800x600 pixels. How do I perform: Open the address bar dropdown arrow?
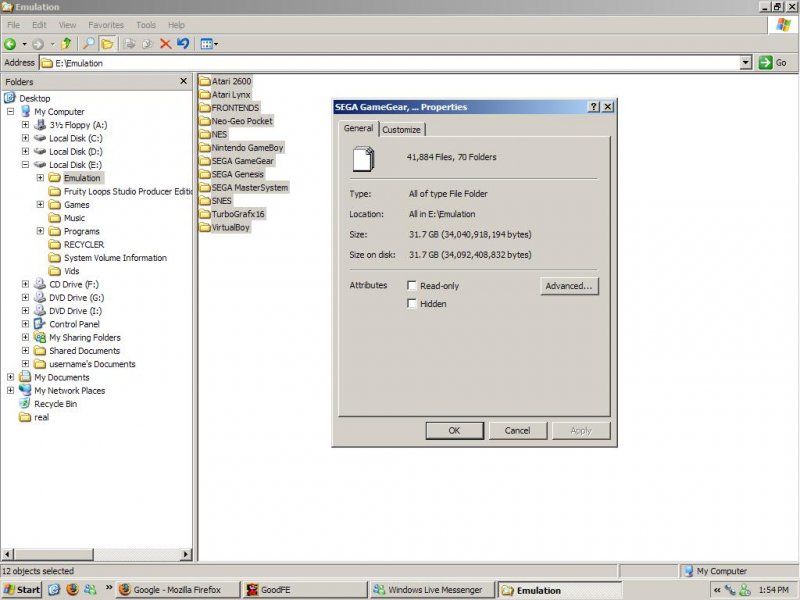click(745, 63)
